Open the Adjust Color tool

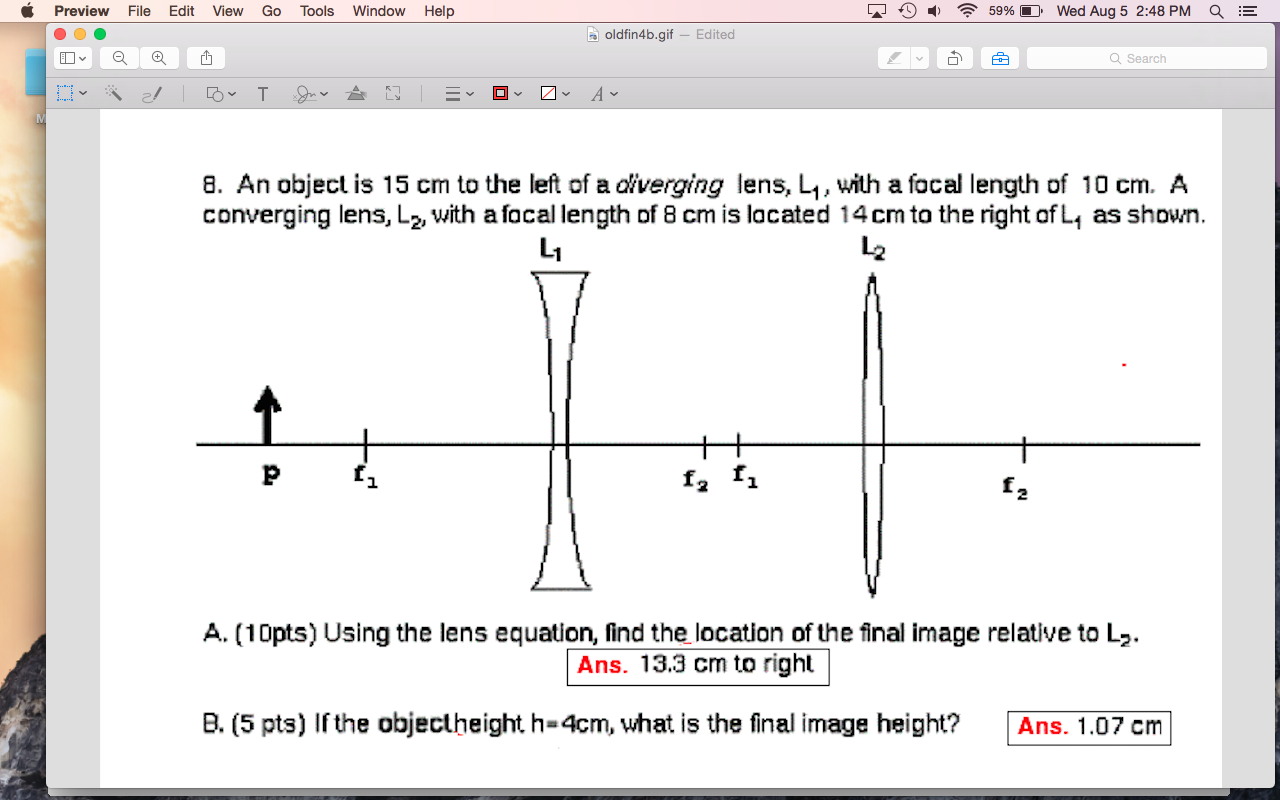[x=356, y=93]
